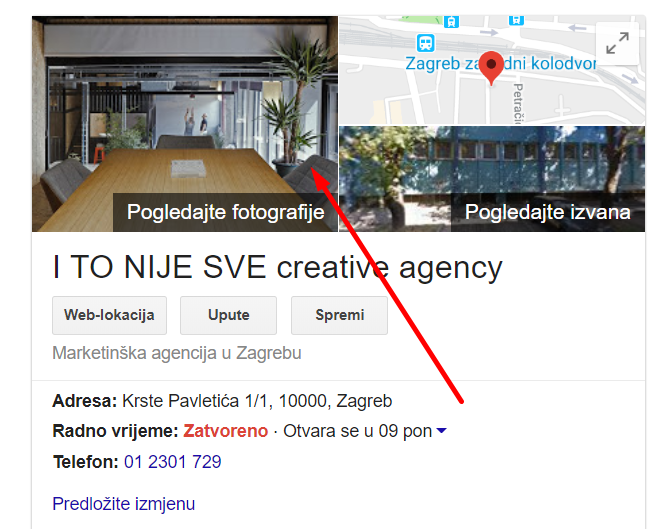Click the Pogledajte izvana caption
This screenshot has width=667, height=529.
(548, 212)
